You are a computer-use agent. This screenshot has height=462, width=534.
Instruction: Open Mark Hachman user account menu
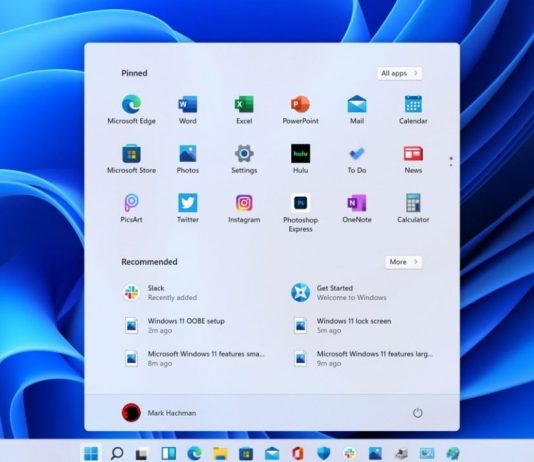coord(159,413)
